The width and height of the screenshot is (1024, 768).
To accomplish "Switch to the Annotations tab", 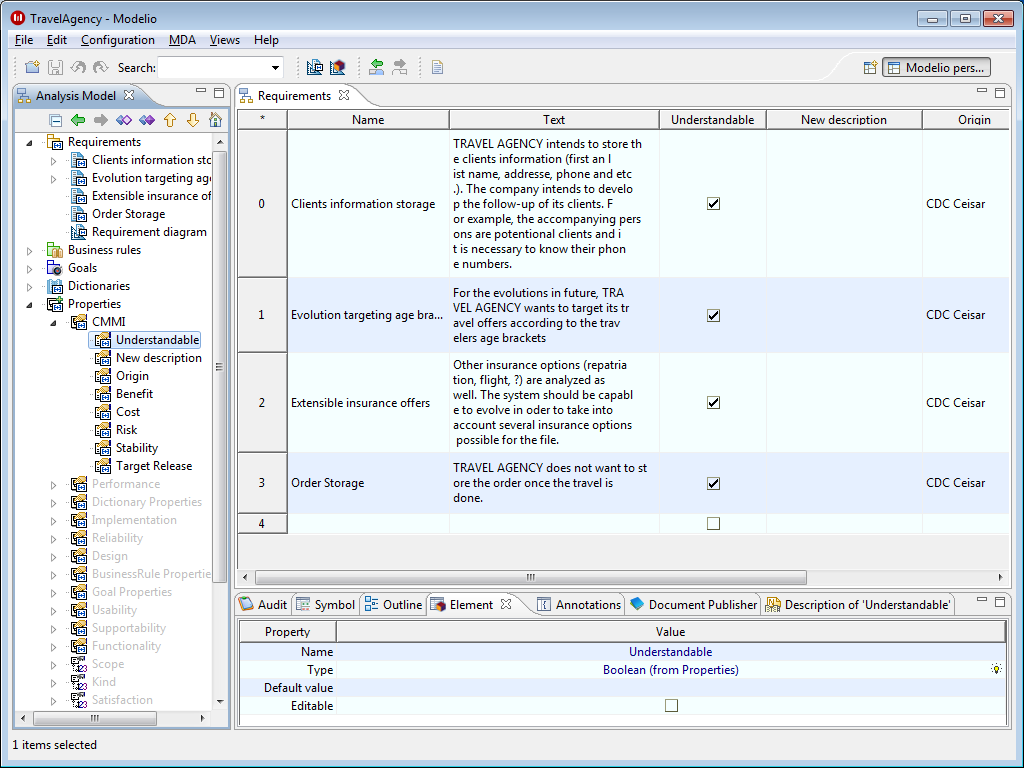I will [579, 605].
